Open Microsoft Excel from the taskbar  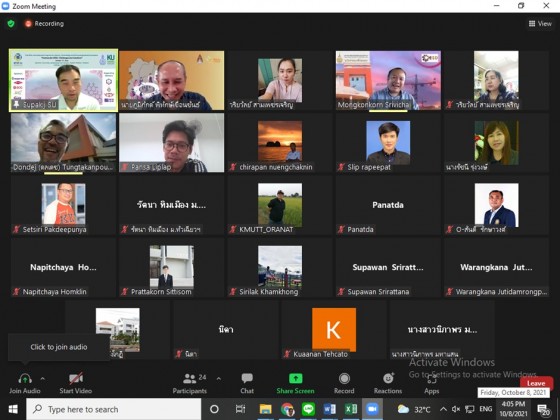pos(351,409)
